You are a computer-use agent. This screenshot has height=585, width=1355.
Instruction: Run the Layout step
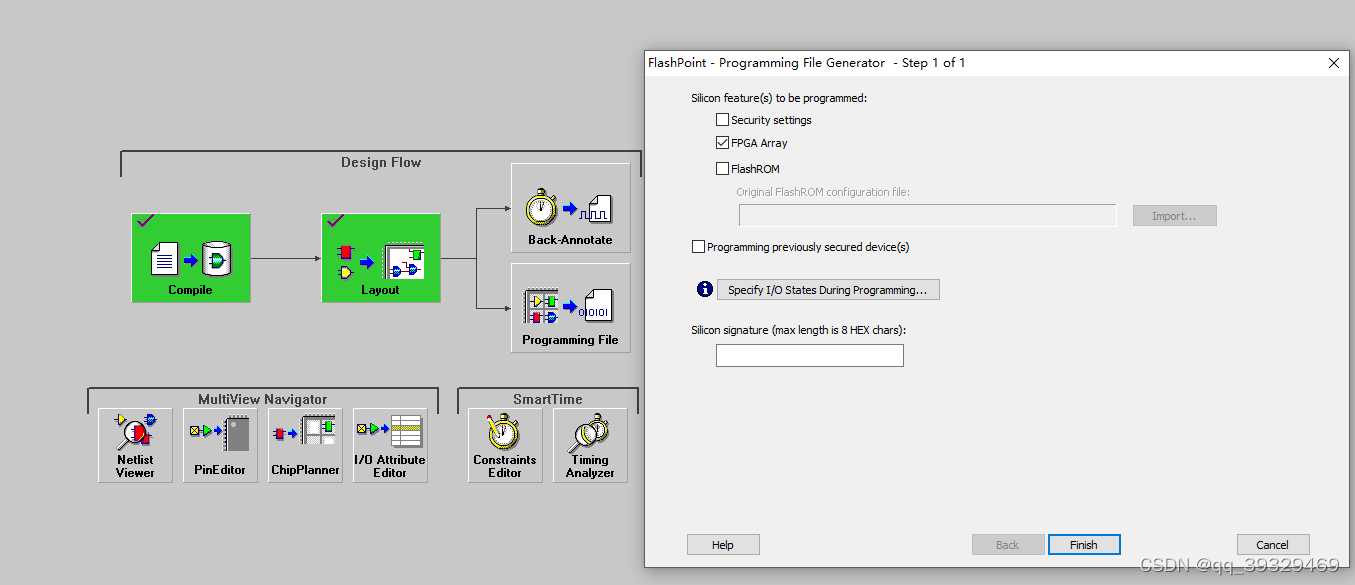pyautogui.click(x=380, y=257)
